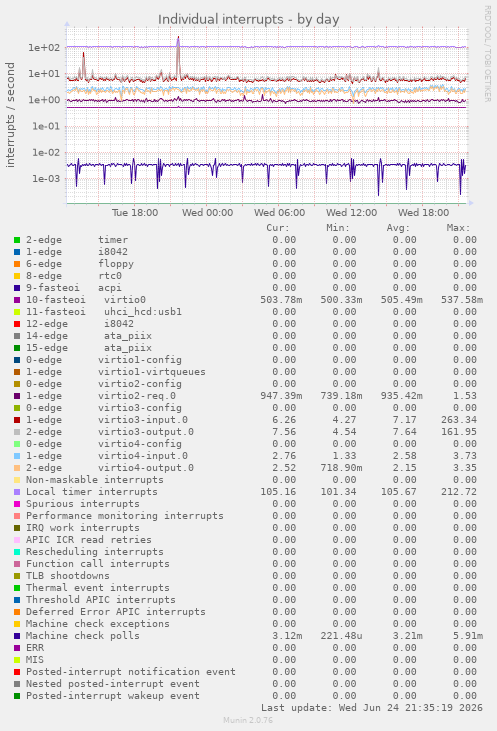Click the navy swatch for Machine check polls

tap(17, 636)
